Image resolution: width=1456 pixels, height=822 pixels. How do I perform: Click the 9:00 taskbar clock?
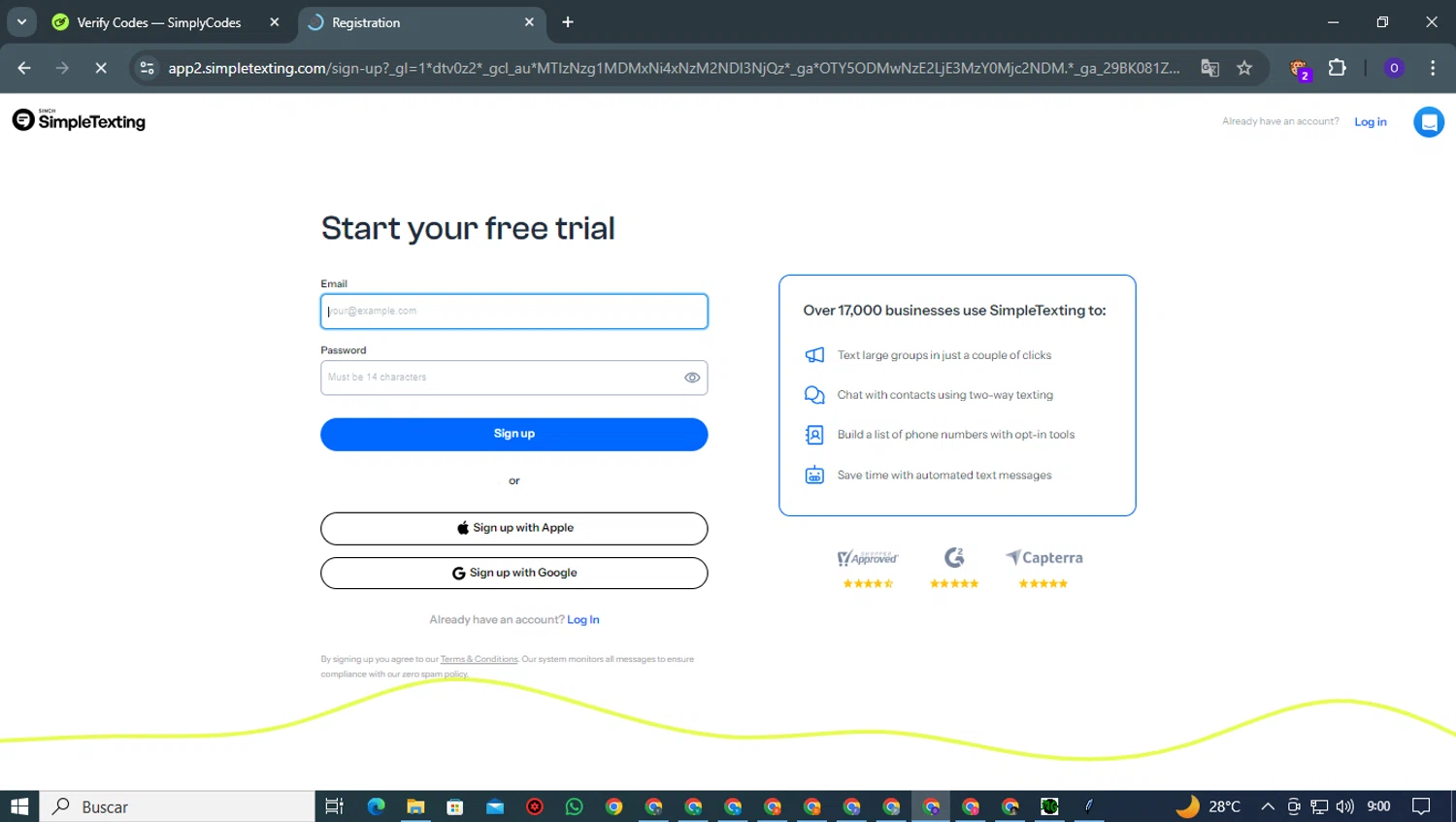point(1378,806)
